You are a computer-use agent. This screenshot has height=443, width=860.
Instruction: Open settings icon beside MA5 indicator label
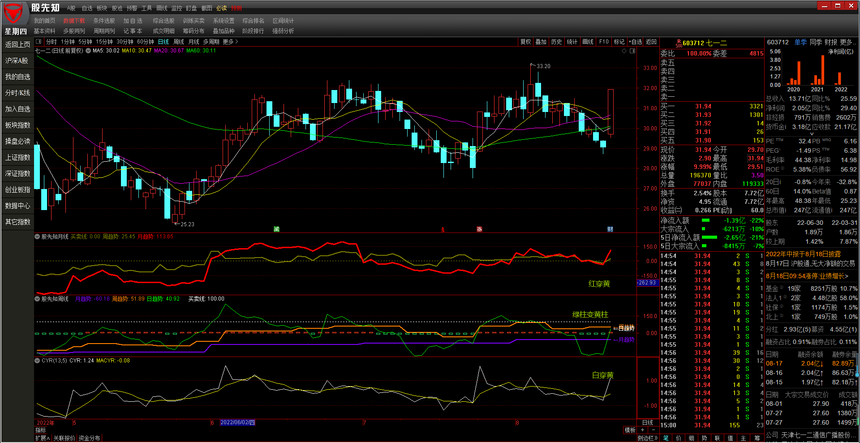pyautogui.click(x=87, y=50)
